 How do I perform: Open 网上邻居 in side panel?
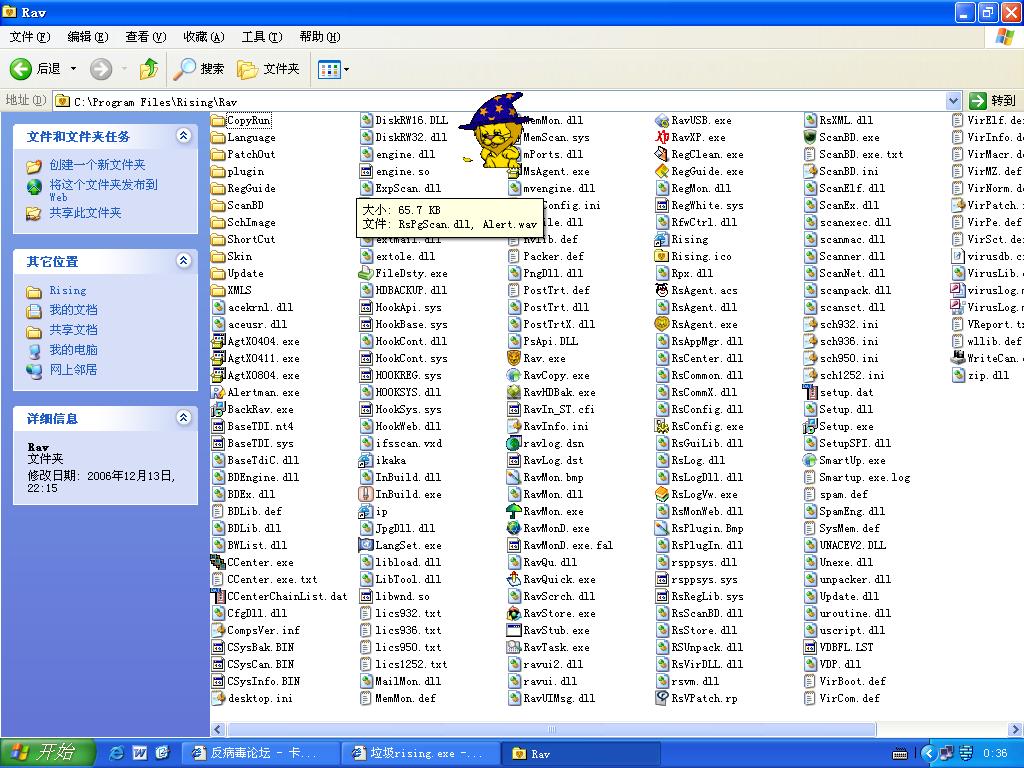(73, 370)
